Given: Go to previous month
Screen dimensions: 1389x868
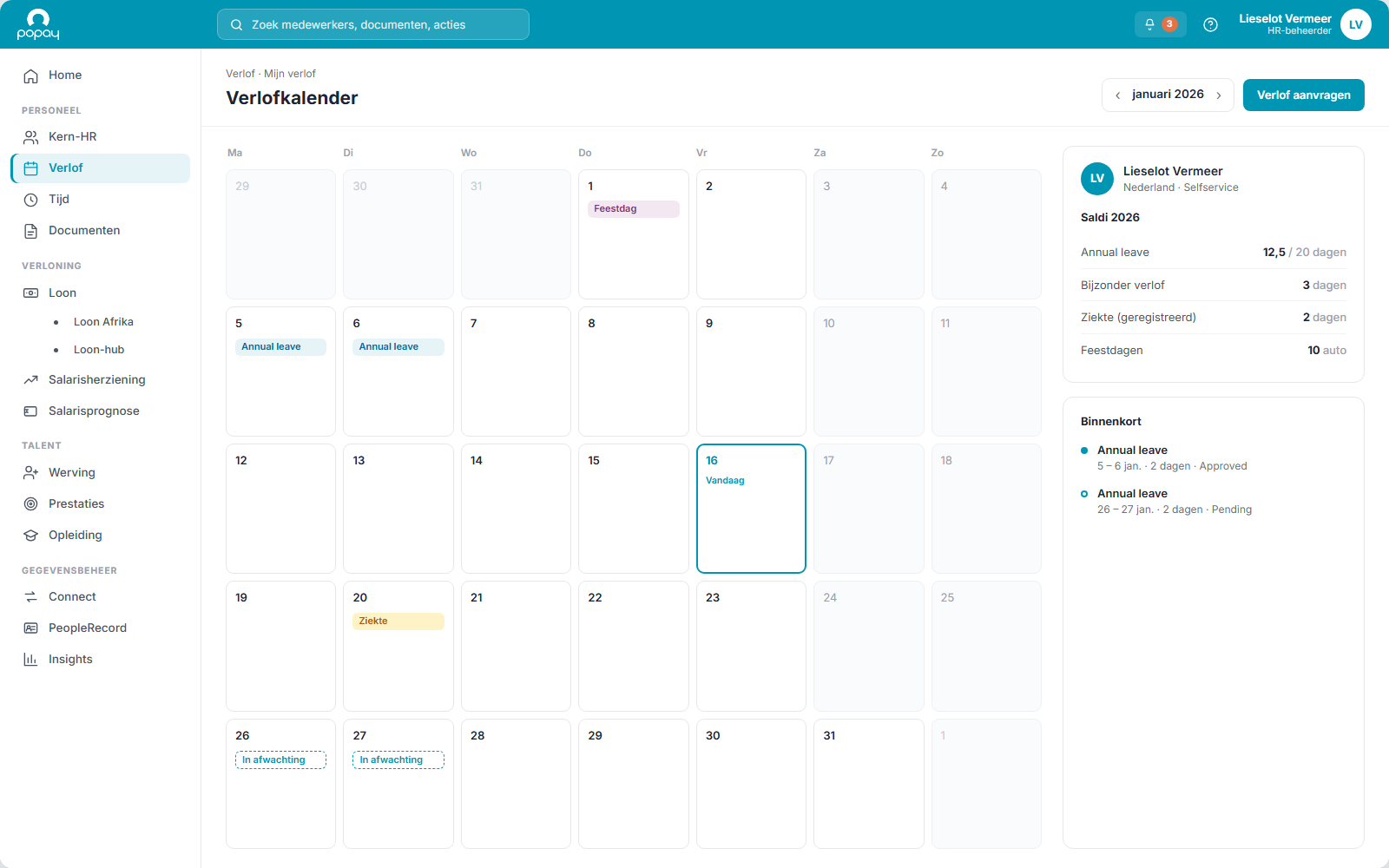Looking at the screenshot, I should pos(1118,95).
